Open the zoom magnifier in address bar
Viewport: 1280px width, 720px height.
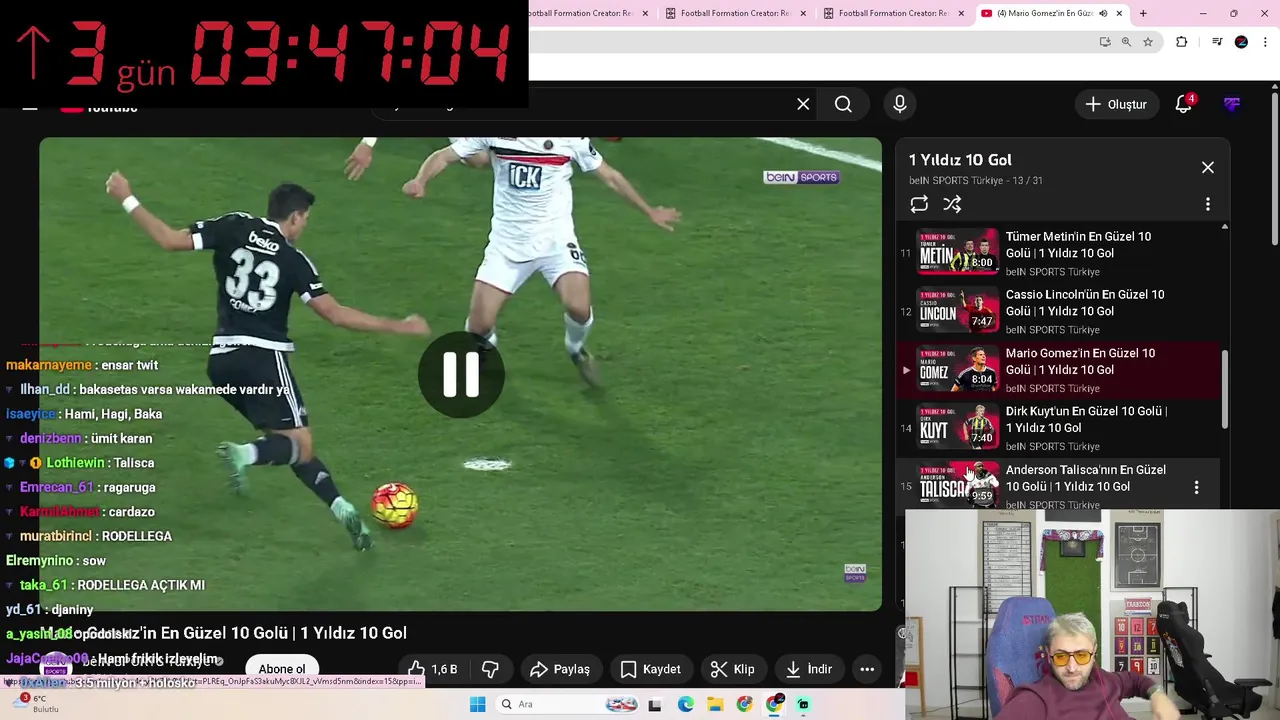(1126, 42)
